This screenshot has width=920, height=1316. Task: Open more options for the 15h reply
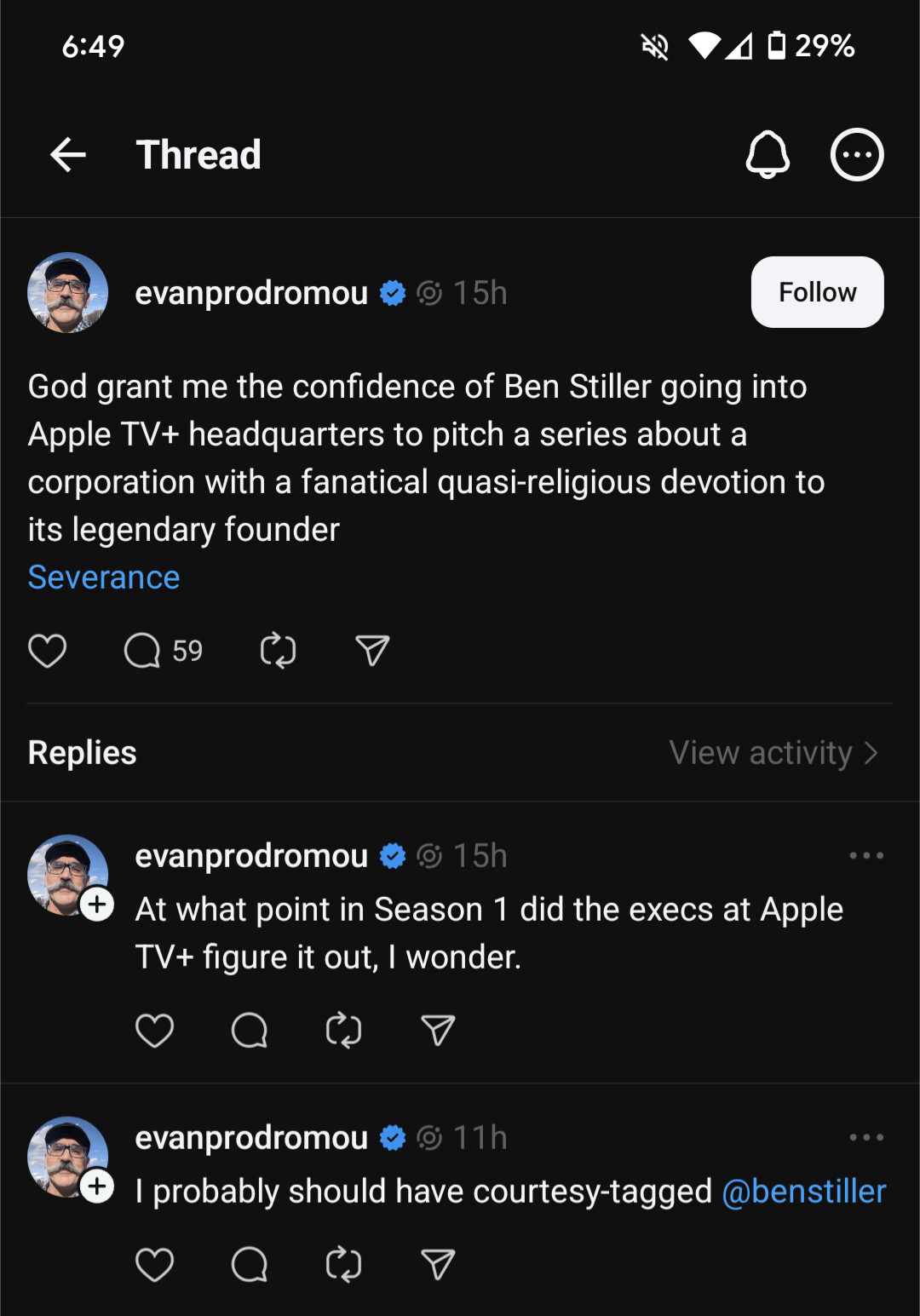[866, 855]
